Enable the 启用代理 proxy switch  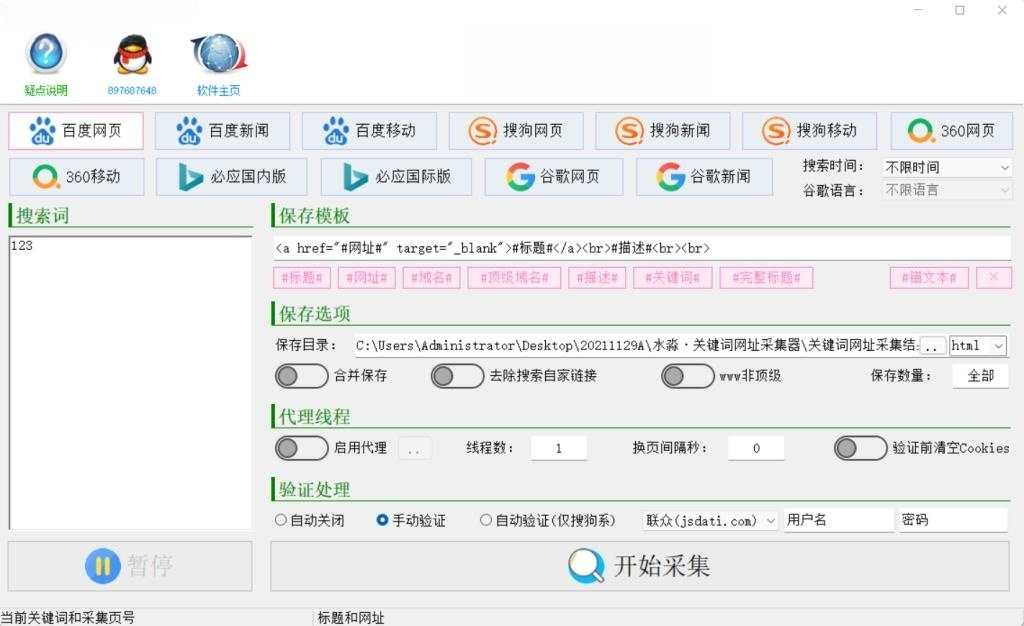[x=301, y=448]
